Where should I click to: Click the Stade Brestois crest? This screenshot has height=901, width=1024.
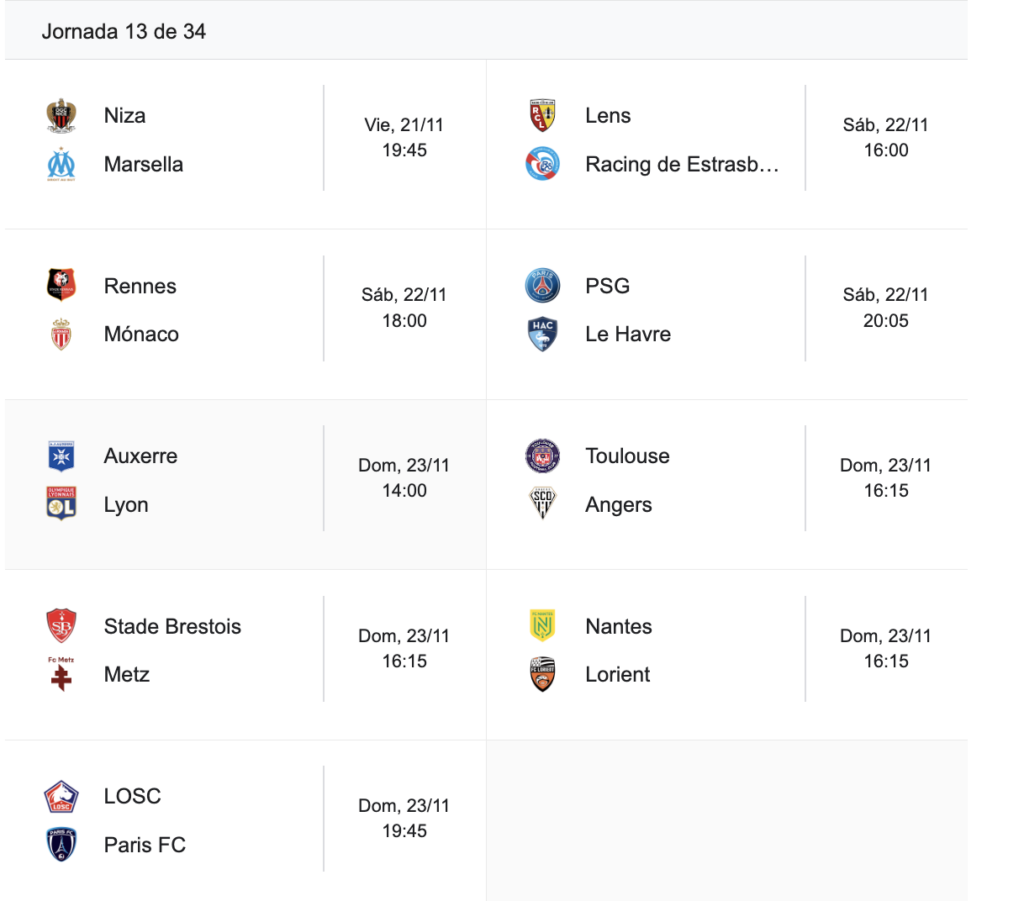62,626
